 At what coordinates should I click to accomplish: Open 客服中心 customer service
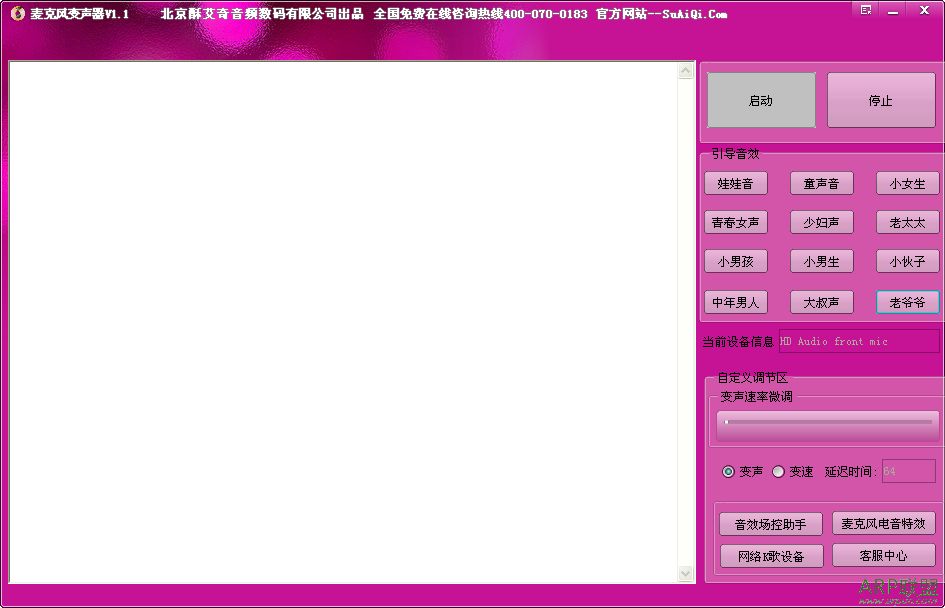[883, 555]
